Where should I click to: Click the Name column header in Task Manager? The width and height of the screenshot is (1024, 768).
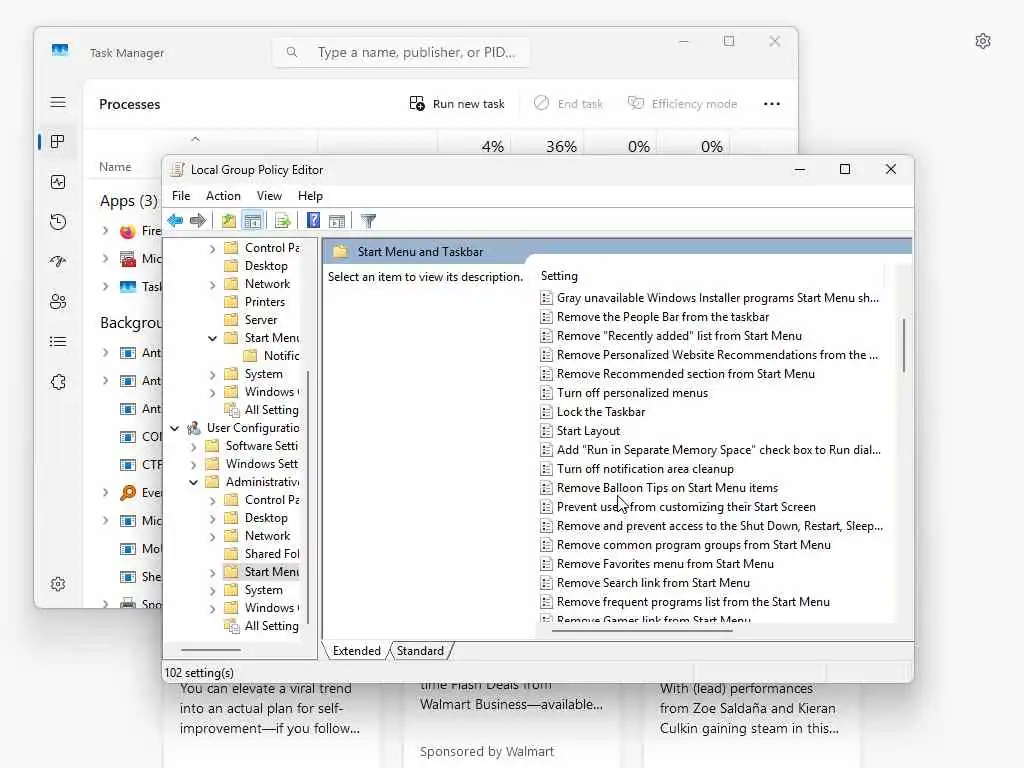pos(115,167)
